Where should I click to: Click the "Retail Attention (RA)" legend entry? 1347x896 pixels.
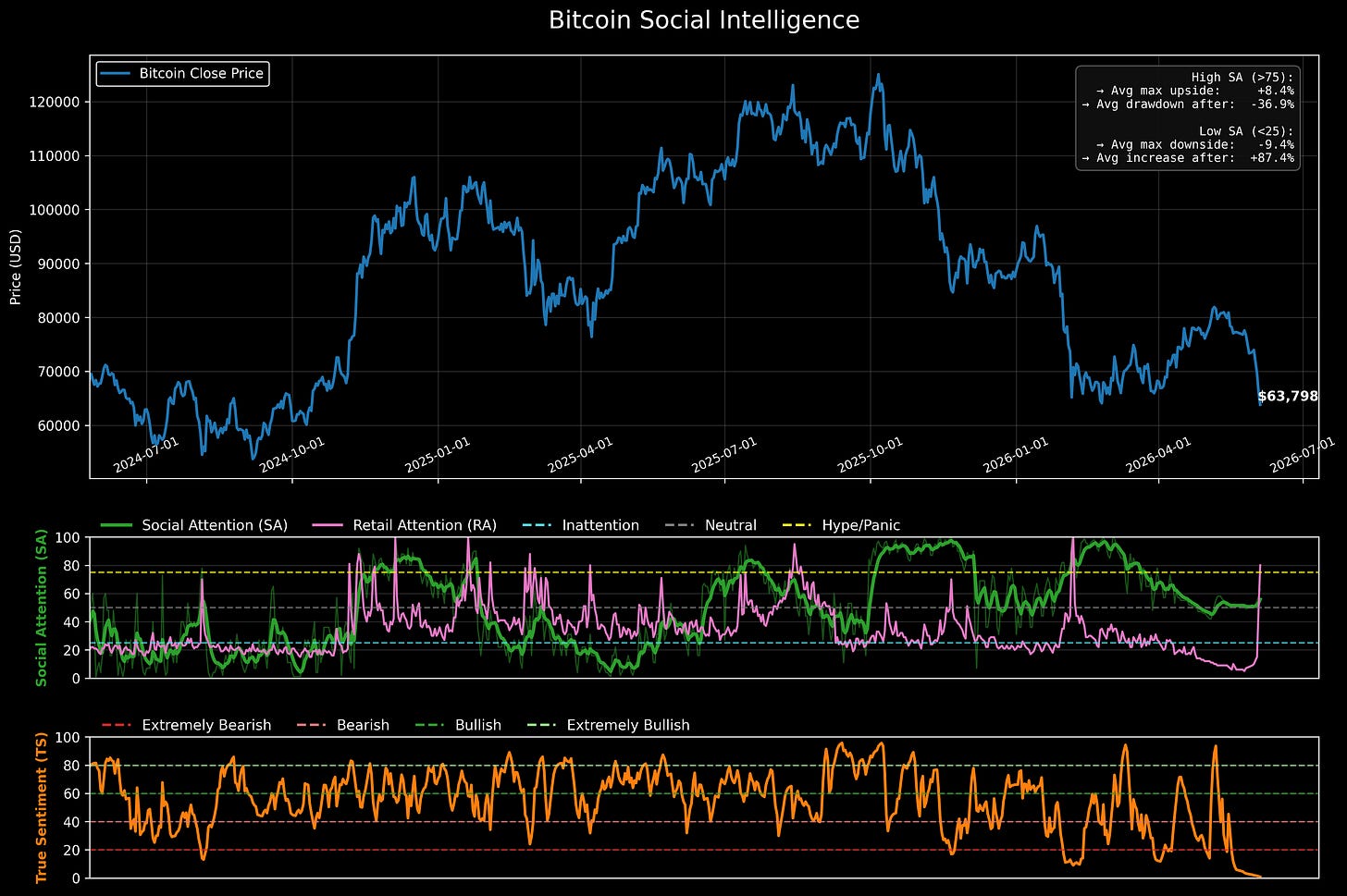pyautogui.click(x=404, y=525)
